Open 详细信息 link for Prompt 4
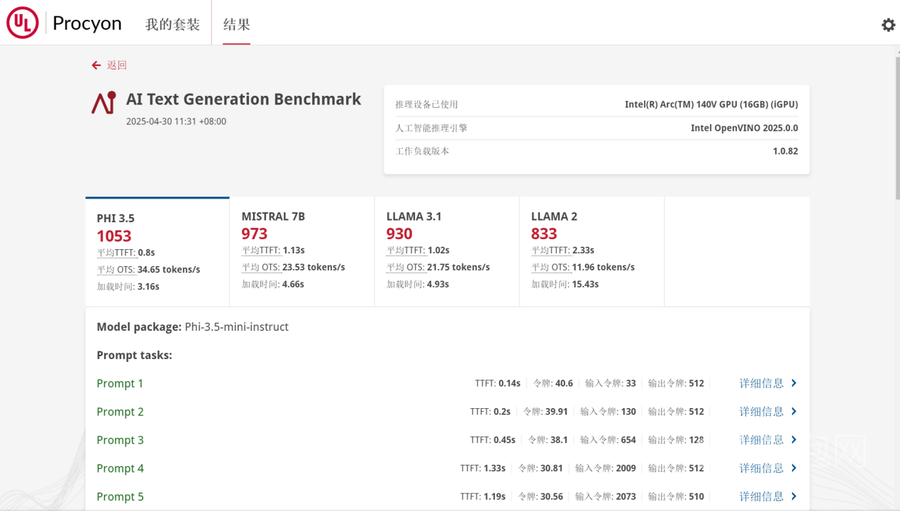Screen dimensions: 900x511 [x=761, y=468]
